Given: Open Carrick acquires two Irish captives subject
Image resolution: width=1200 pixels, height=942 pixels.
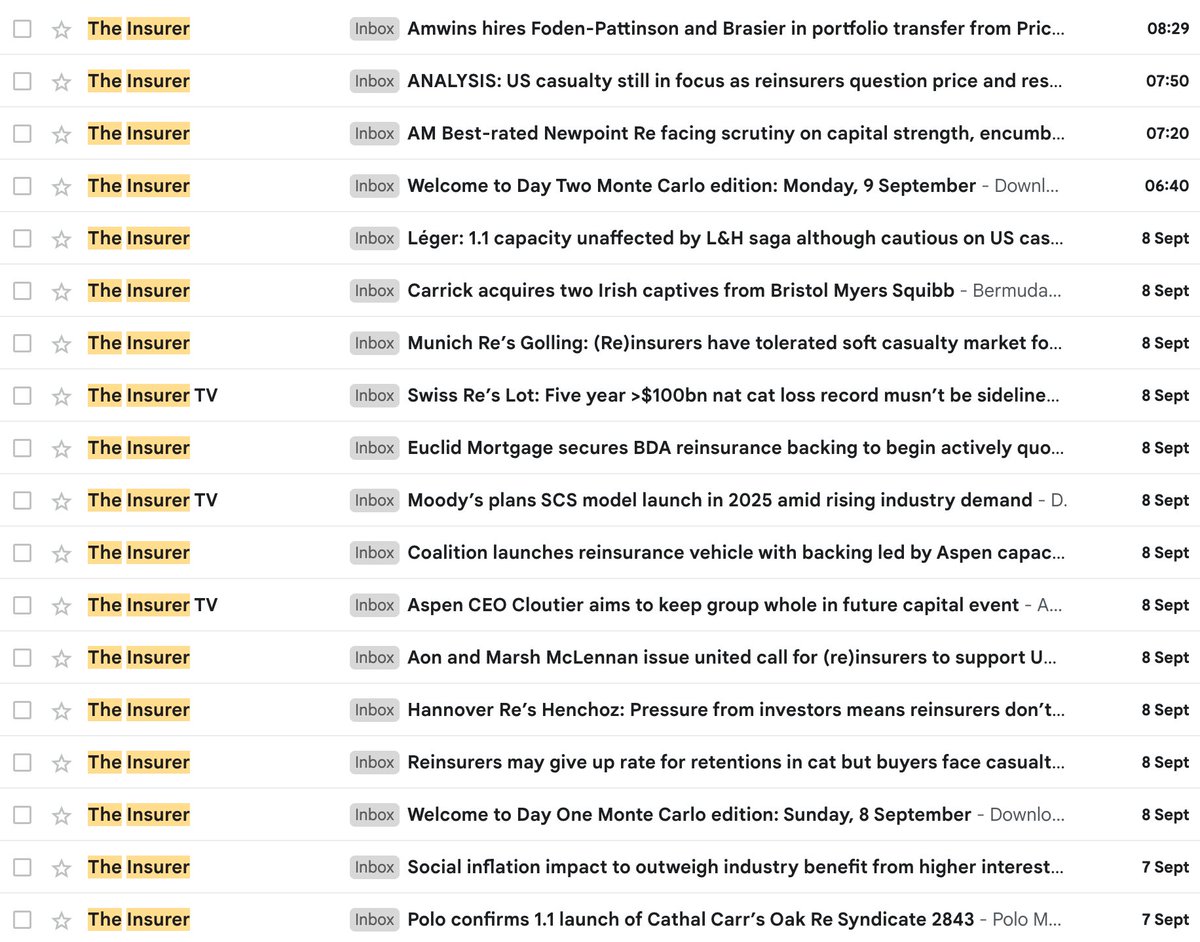Looking at the screenshot, I should (680, 291).
